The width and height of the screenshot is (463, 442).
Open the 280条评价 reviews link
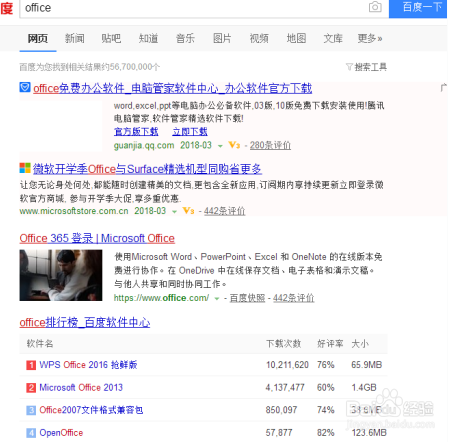coord(270,145)
